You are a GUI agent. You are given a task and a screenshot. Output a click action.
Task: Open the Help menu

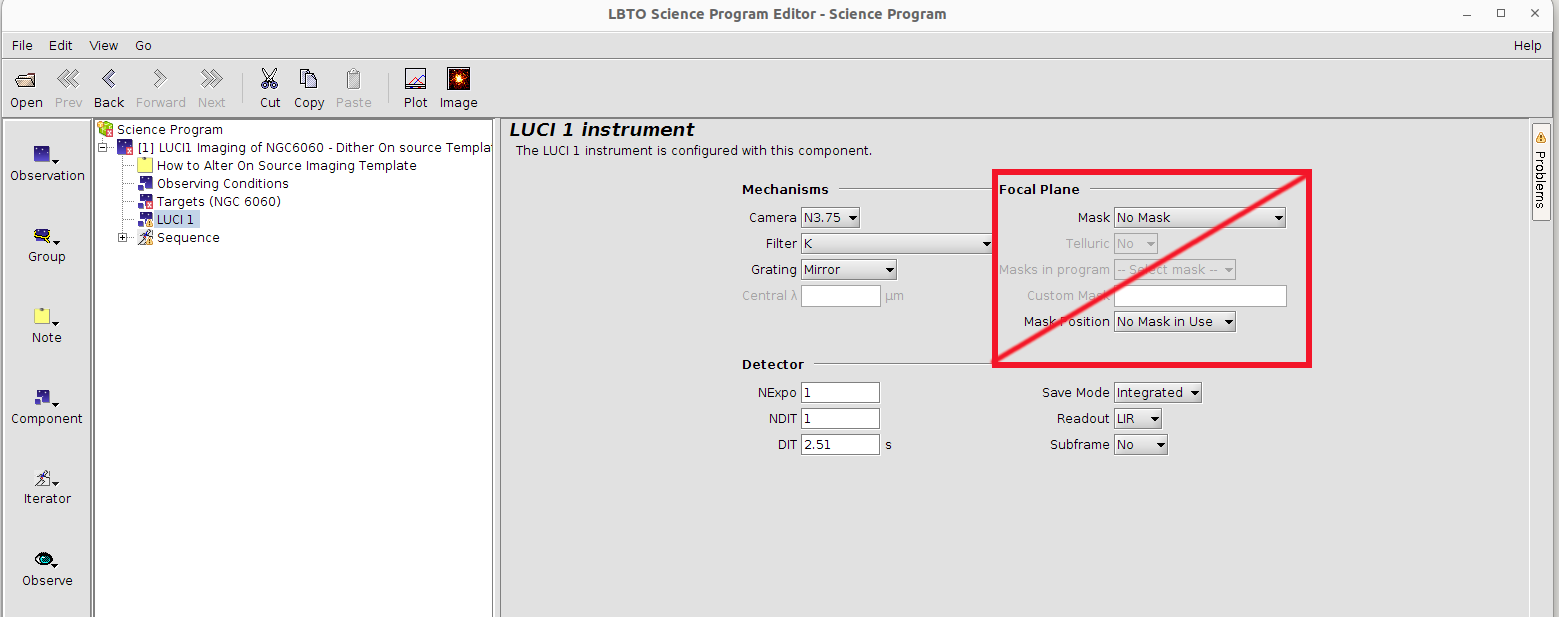(x=1527, y=45)
